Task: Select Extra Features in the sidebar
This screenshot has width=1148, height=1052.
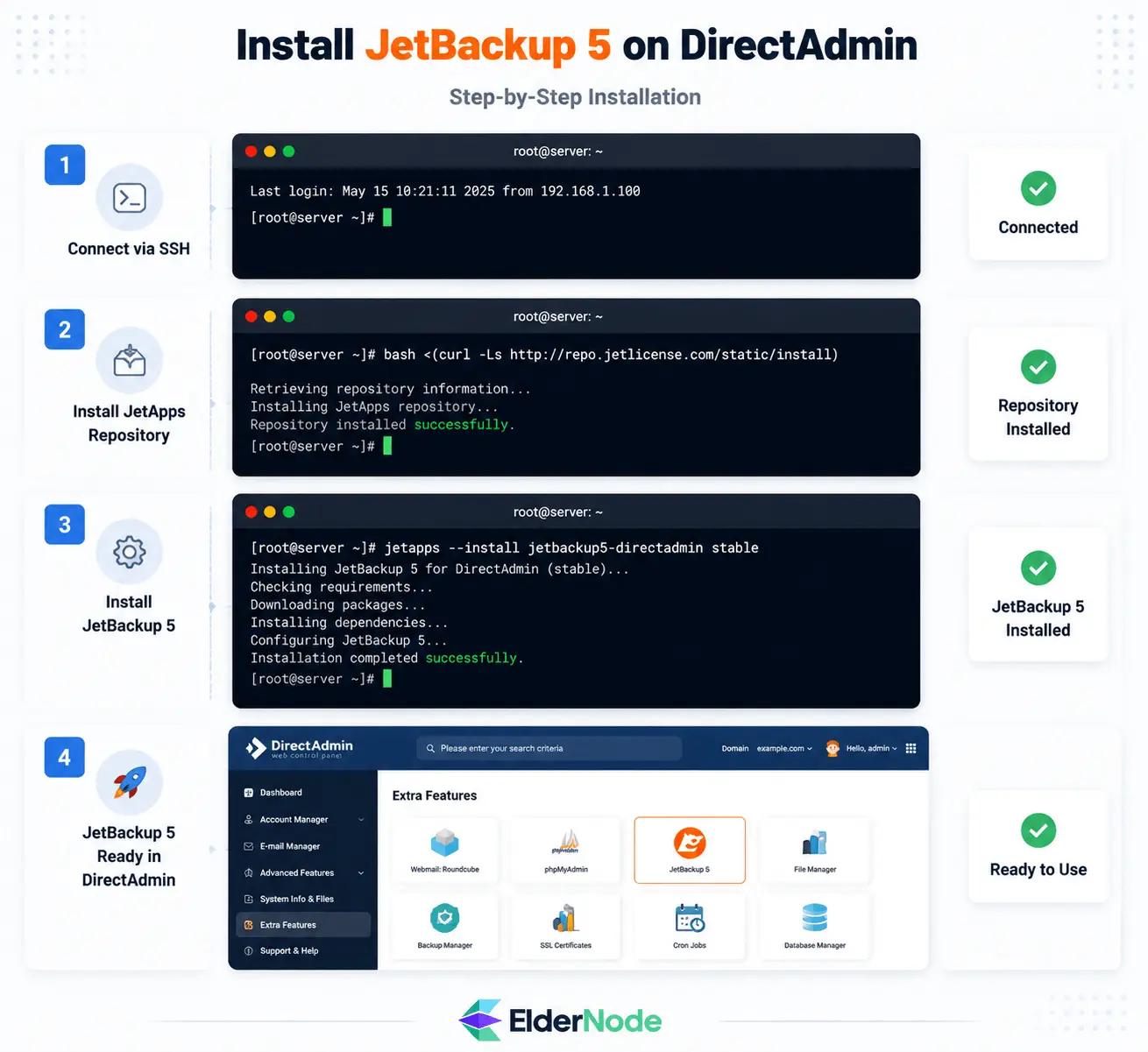Action: 303,925
